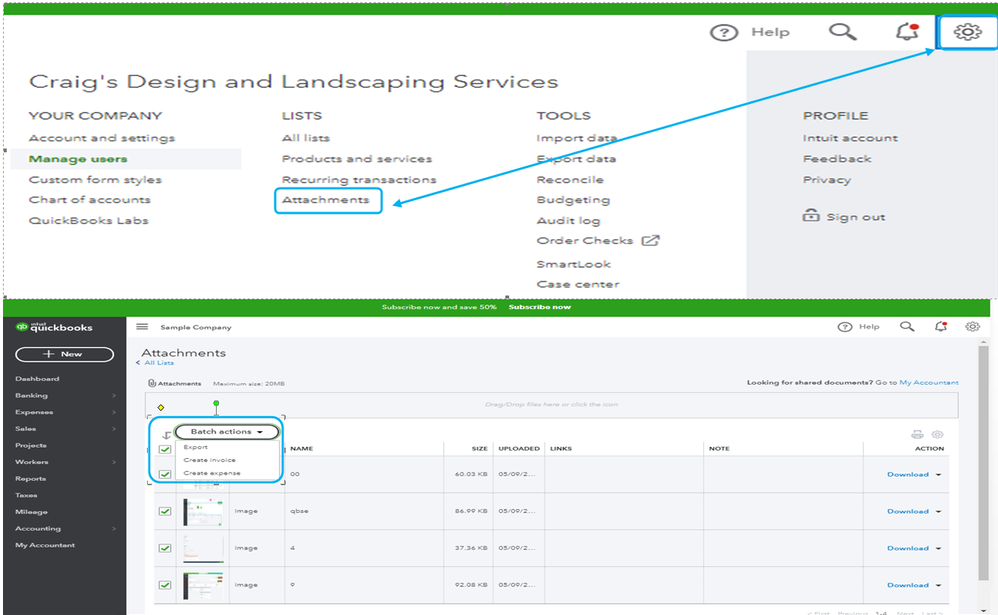The height and width of the screenshot is (615, 998).
Task: Click the external link icon beside Order Checks
Action: click(650, 241)
